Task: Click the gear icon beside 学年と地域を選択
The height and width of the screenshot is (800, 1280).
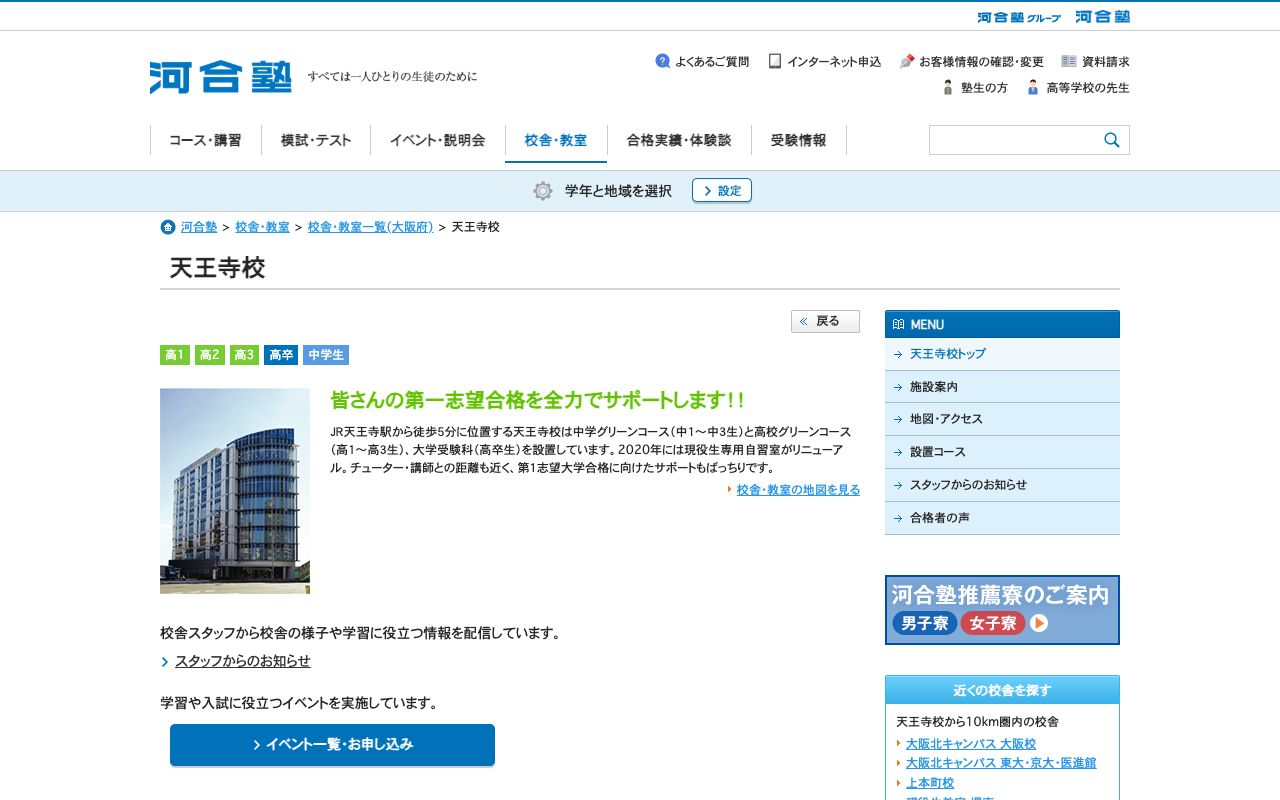Action: (543, 191)
